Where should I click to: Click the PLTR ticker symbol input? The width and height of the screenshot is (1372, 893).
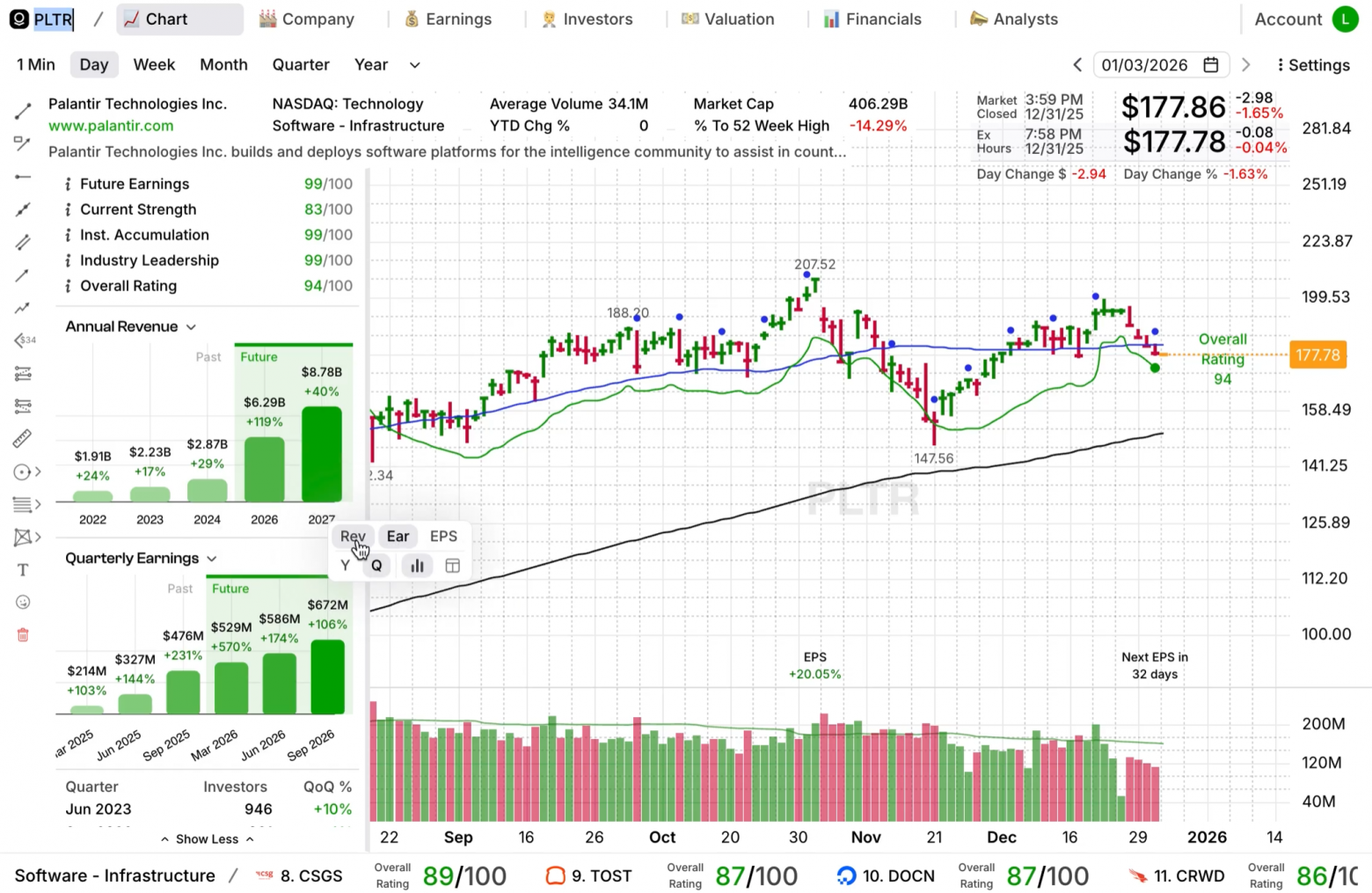[x=53, y=19]
